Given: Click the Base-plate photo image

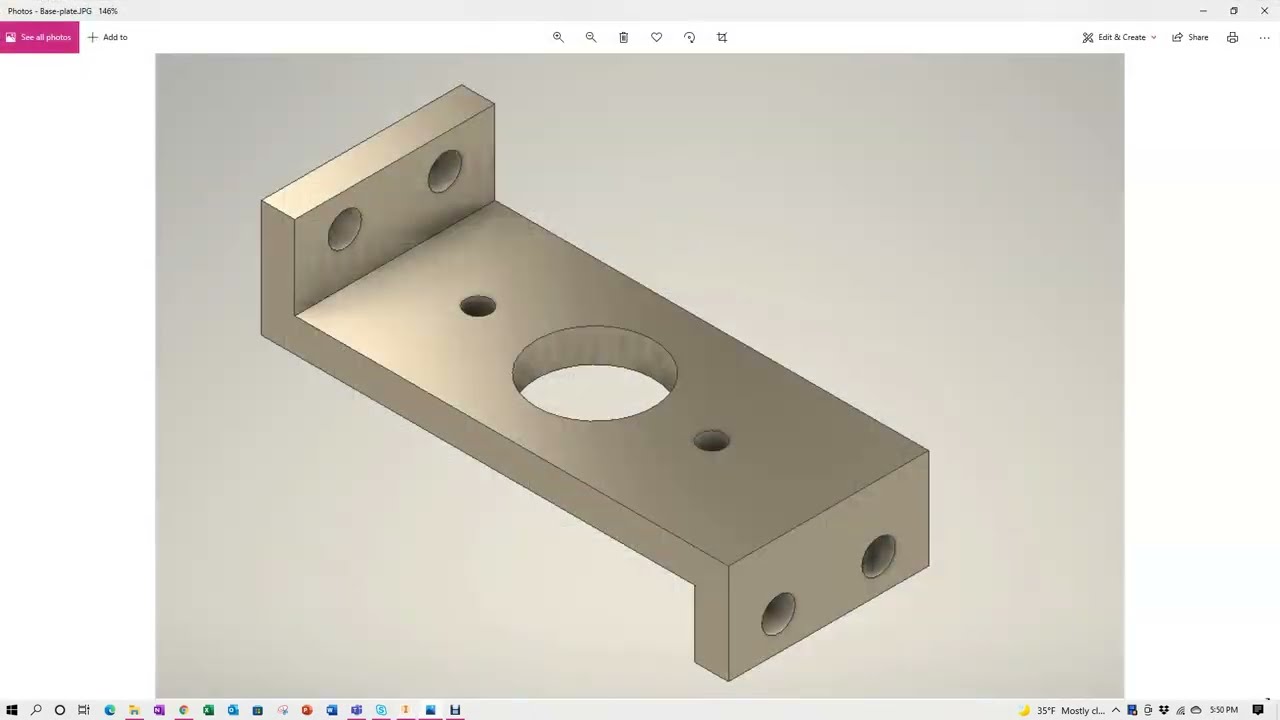Looking at the screenshot, I should (640, 375).
